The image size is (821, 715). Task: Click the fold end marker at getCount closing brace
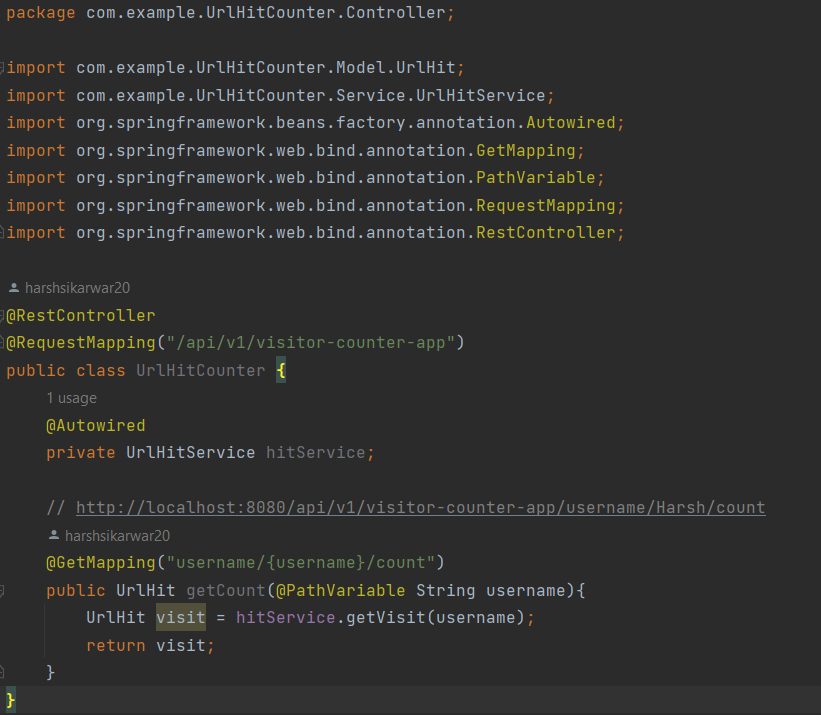pyautogui.click(x=2, y=672)
